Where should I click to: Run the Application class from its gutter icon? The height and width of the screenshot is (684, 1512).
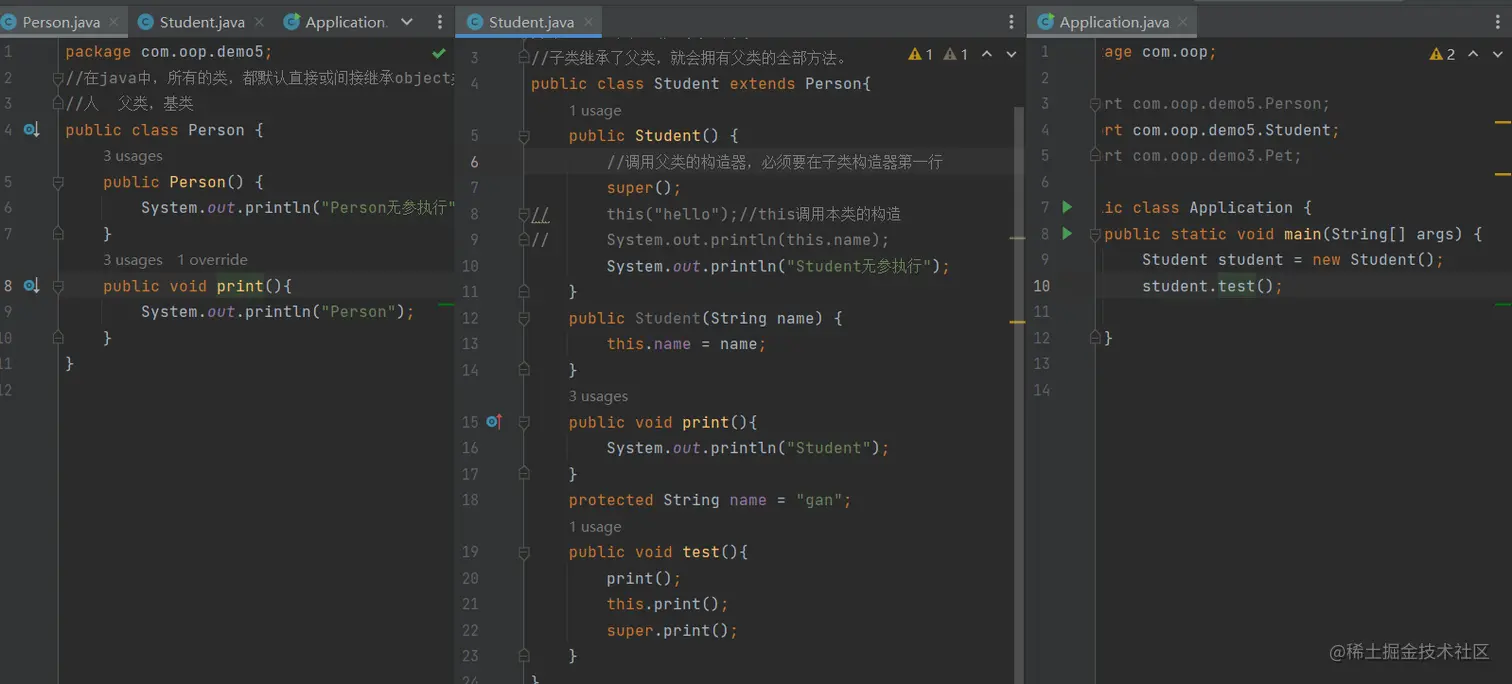1067,207
